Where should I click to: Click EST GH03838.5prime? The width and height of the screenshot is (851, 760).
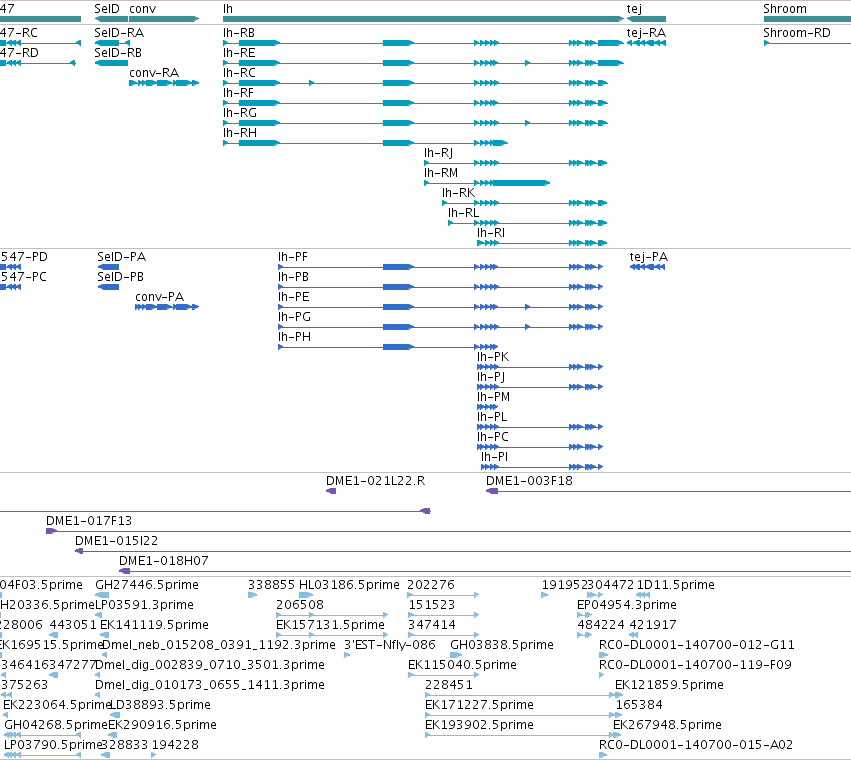pyautogui.click(x=502, y=645)
